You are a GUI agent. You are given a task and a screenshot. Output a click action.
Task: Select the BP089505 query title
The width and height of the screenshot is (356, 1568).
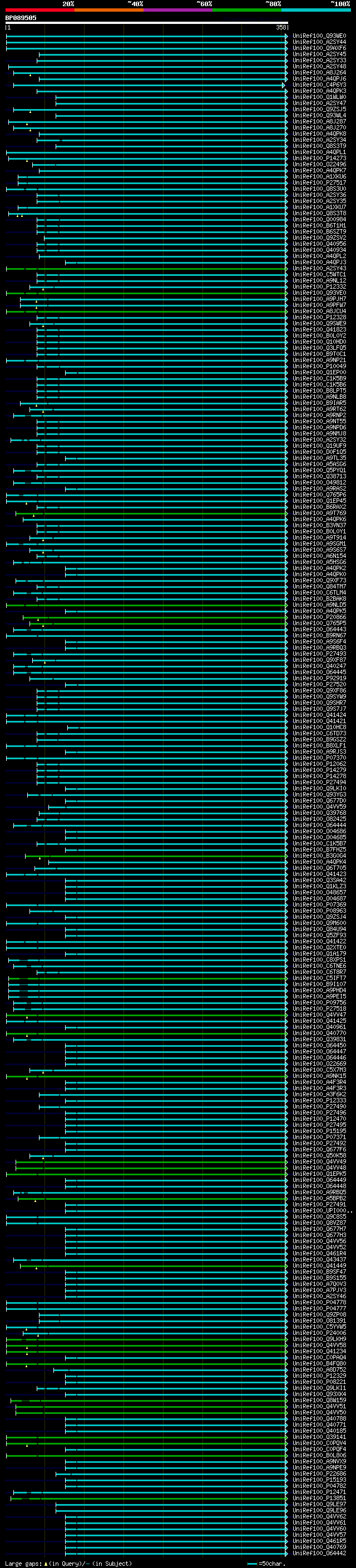pos(21,18)
